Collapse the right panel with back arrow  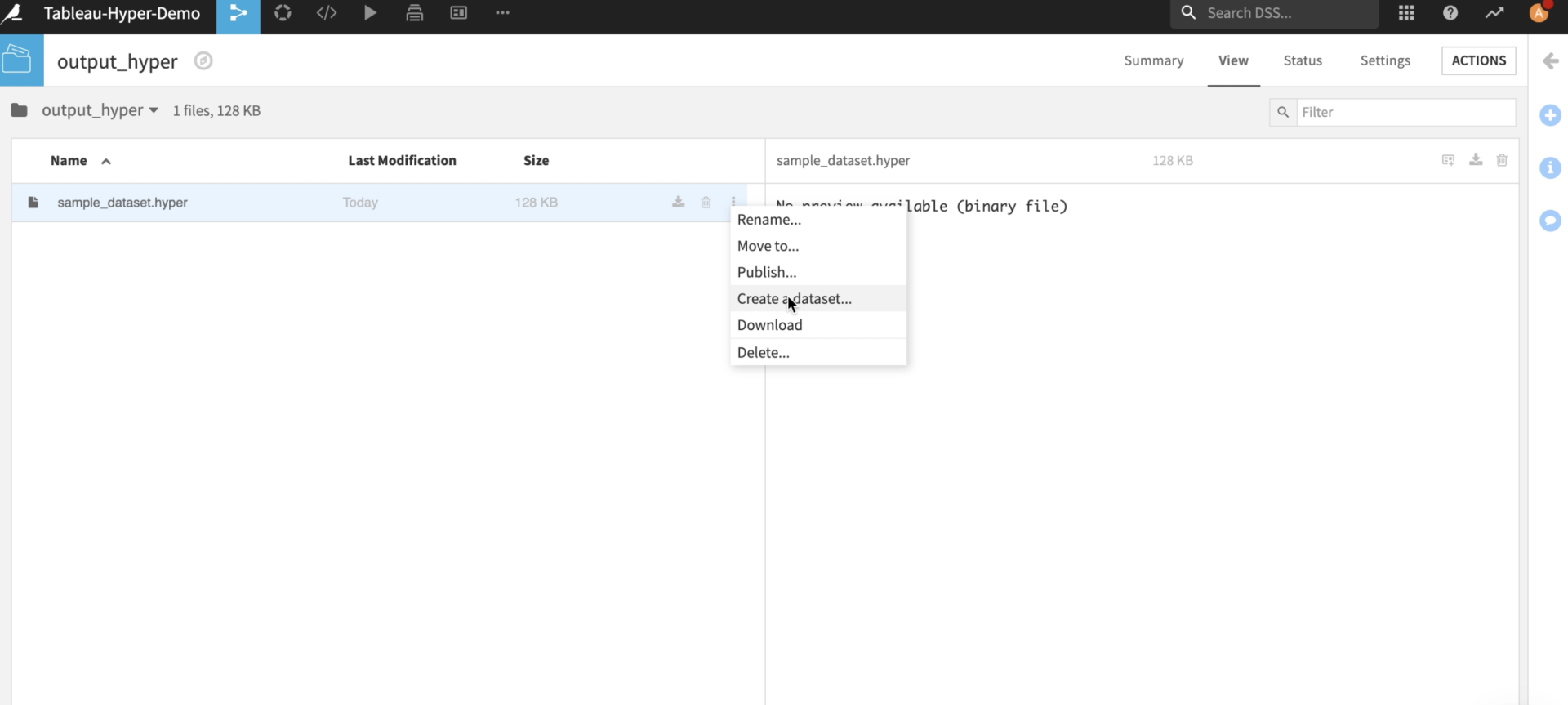coord(1550,61)
